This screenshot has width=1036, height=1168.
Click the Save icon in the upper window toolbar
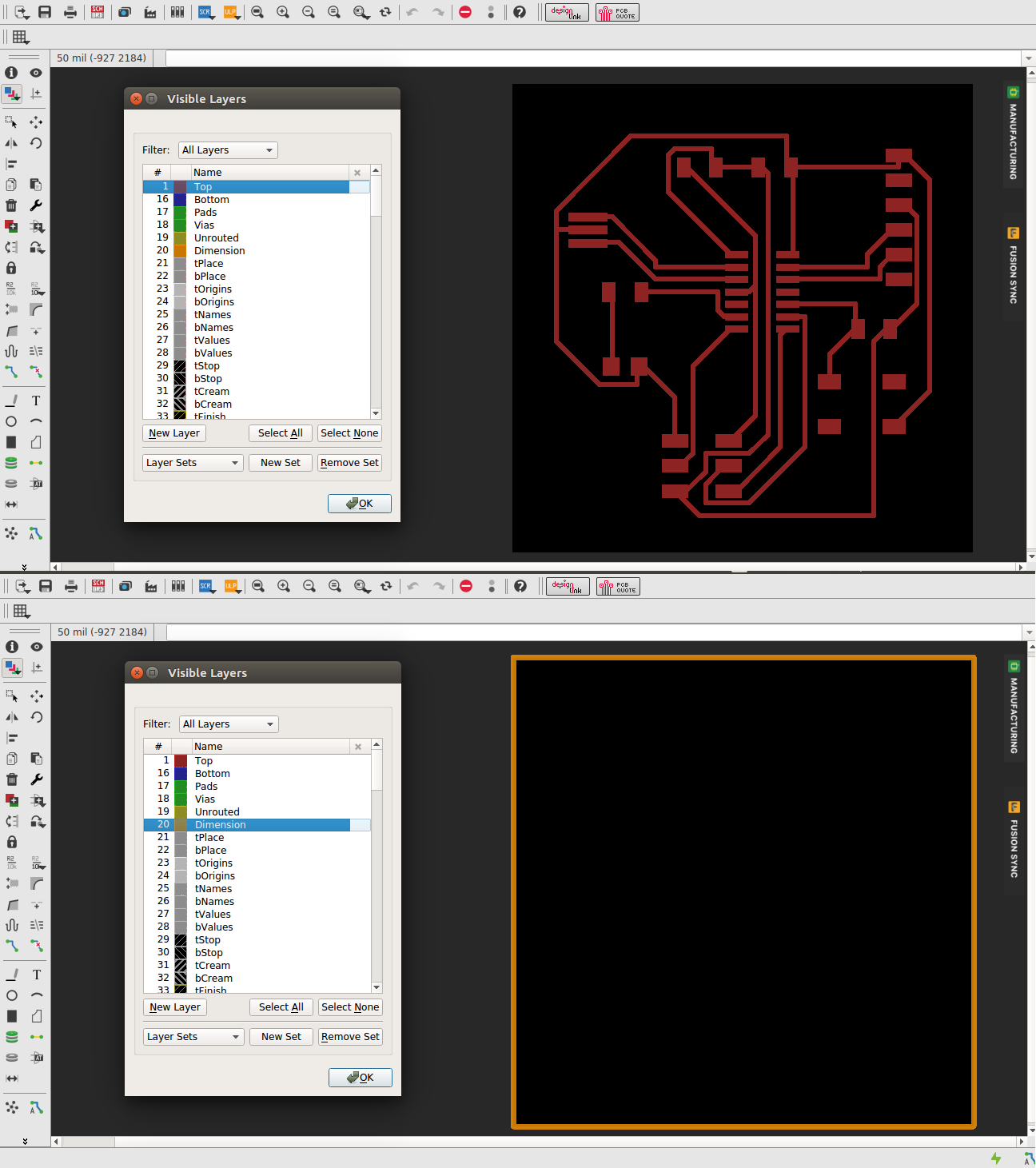[45, 12]
